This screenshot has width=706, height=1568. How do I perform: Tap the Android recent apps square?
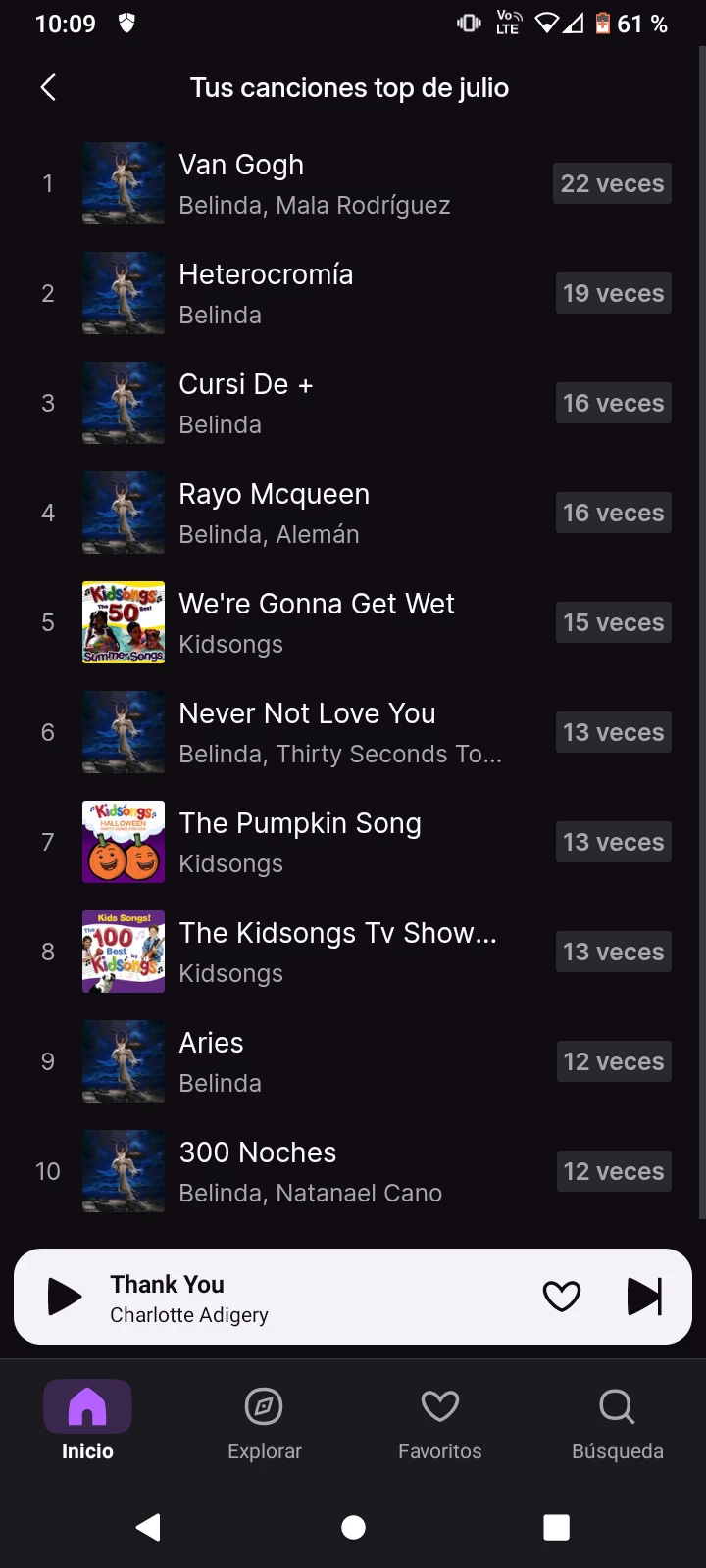556,1527
